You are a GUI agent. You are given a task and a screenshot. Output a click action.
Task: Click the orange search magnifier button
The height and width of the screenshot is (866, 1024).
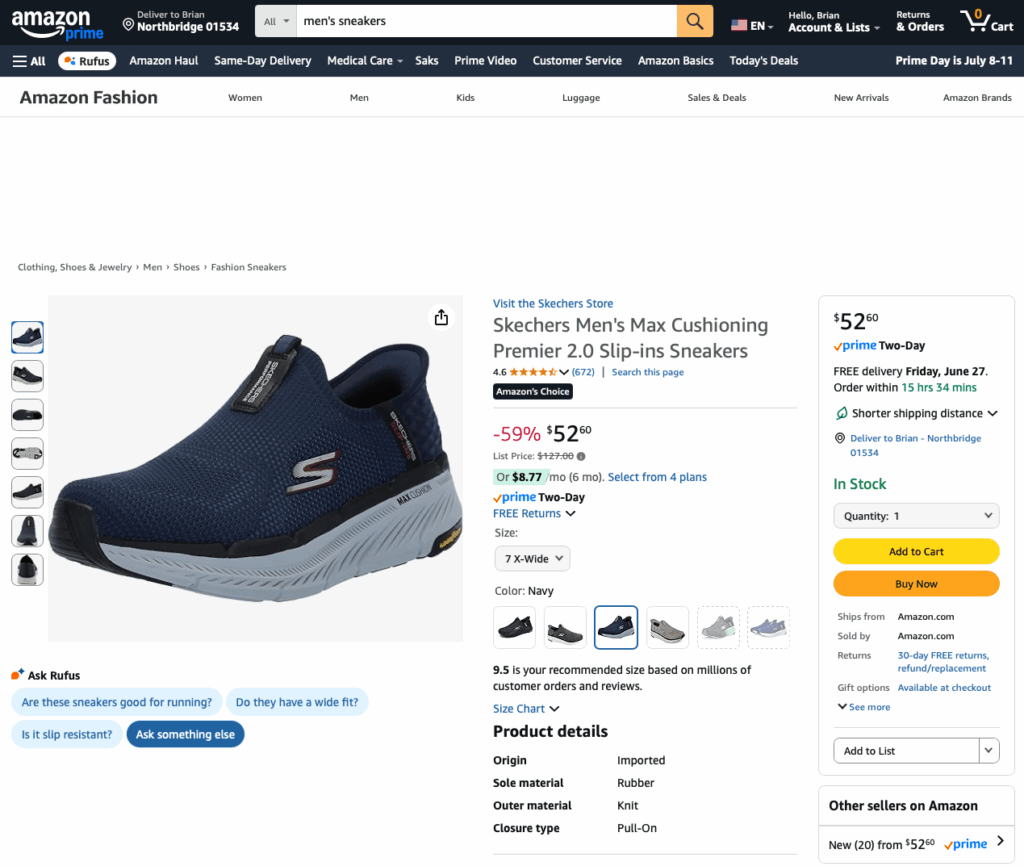point(695,21)
